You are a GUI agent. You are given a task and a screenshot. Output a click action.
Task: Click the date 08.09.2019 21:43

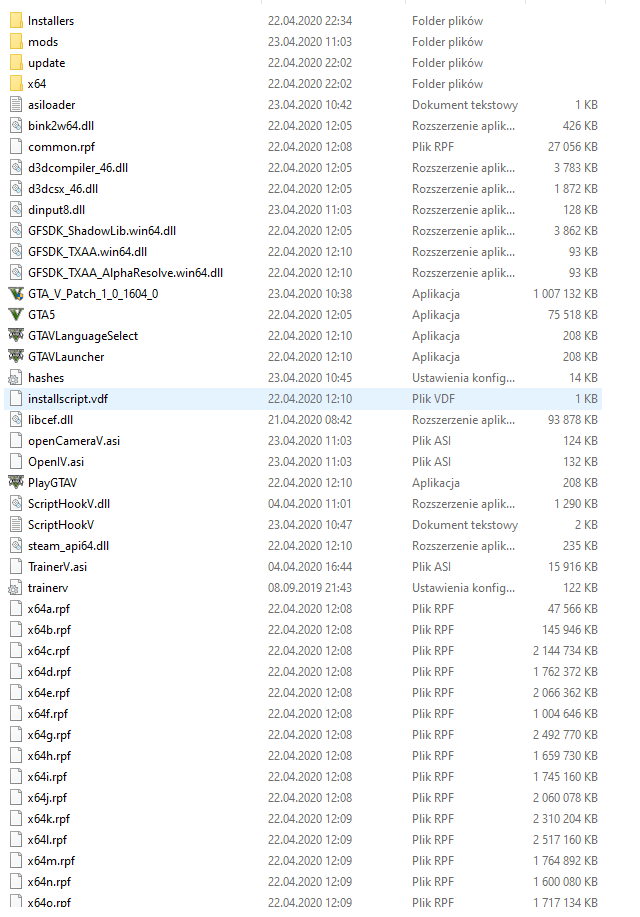click(x=310, y=588)
